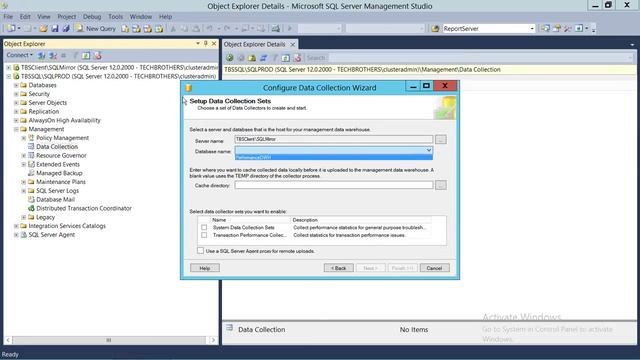Viewport: 640px width, 360px height.
Task: Click the New Query toolbar button
Action: (96, 29)
